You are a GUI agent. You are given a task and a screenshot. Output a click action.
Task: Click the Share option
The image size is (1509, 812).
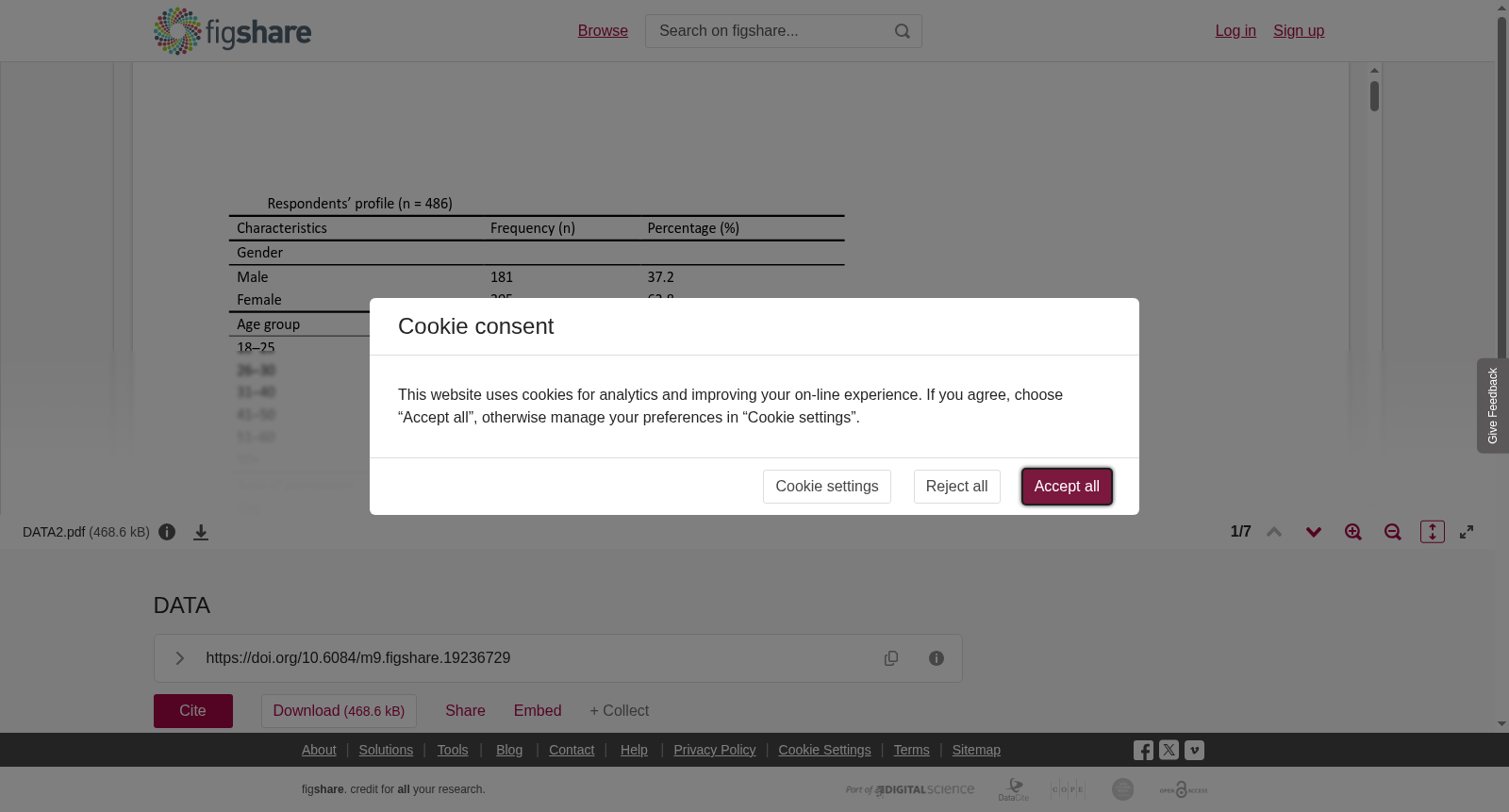[465, 711]
